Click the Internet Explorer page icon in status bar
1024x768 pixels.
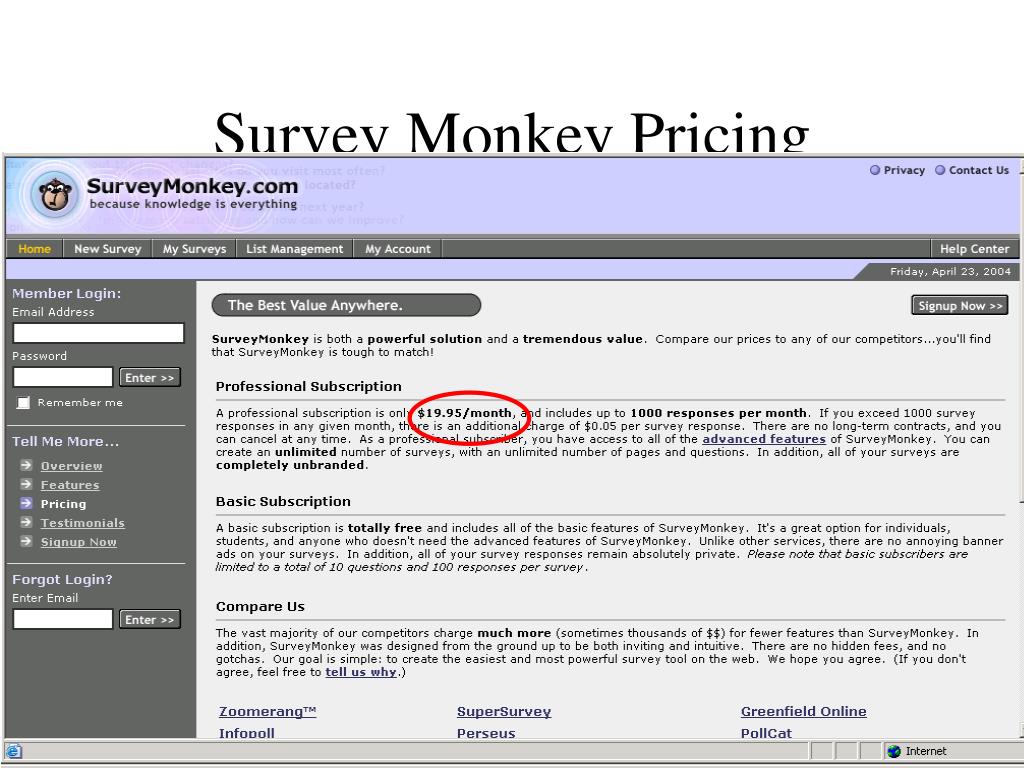tap(13, 752)
